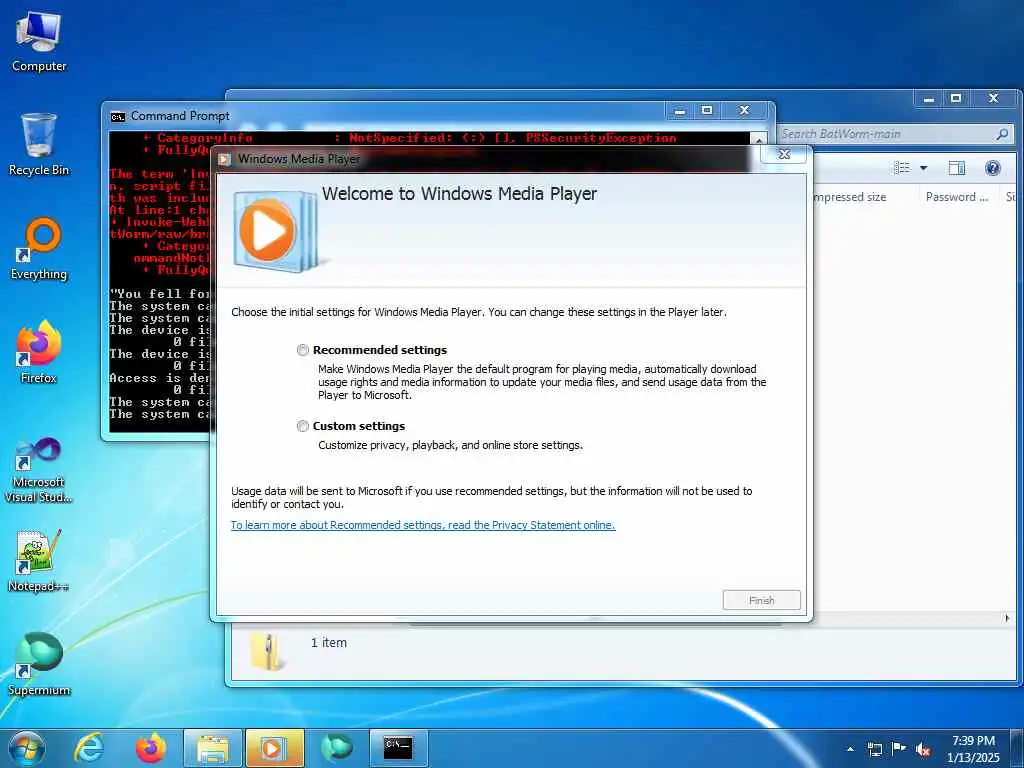Click the network tray icon

(874, 749)
